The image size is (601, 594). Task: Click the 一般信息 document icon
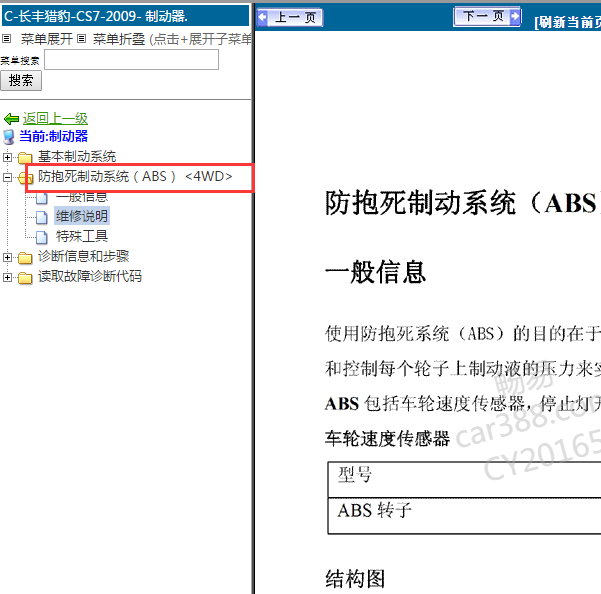tap(42, 197)
